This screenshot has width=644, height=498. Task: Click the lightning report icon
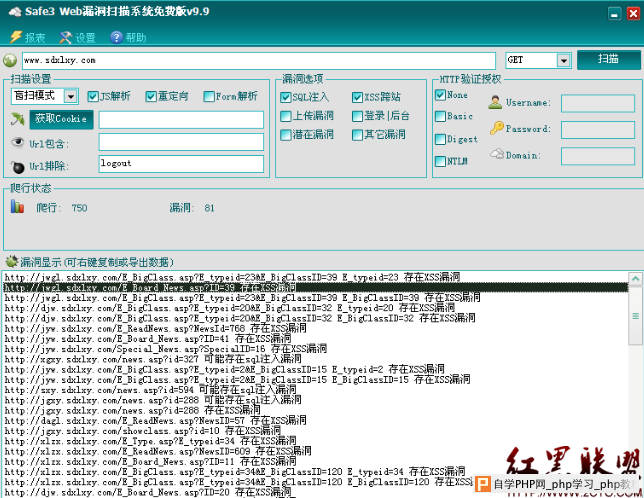[x=16, y=37]
